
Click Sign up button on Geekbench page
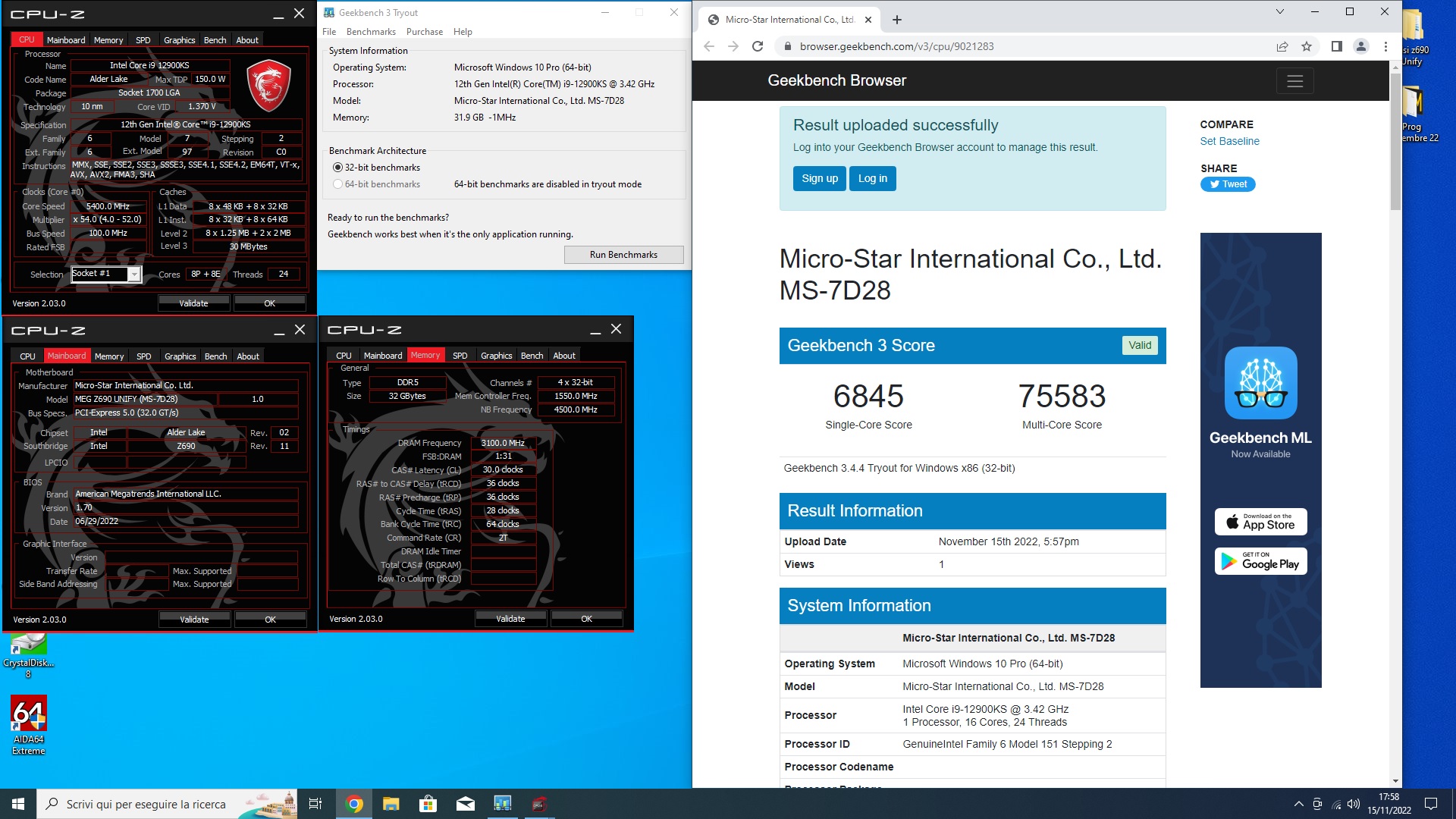[x=820, y=179]
